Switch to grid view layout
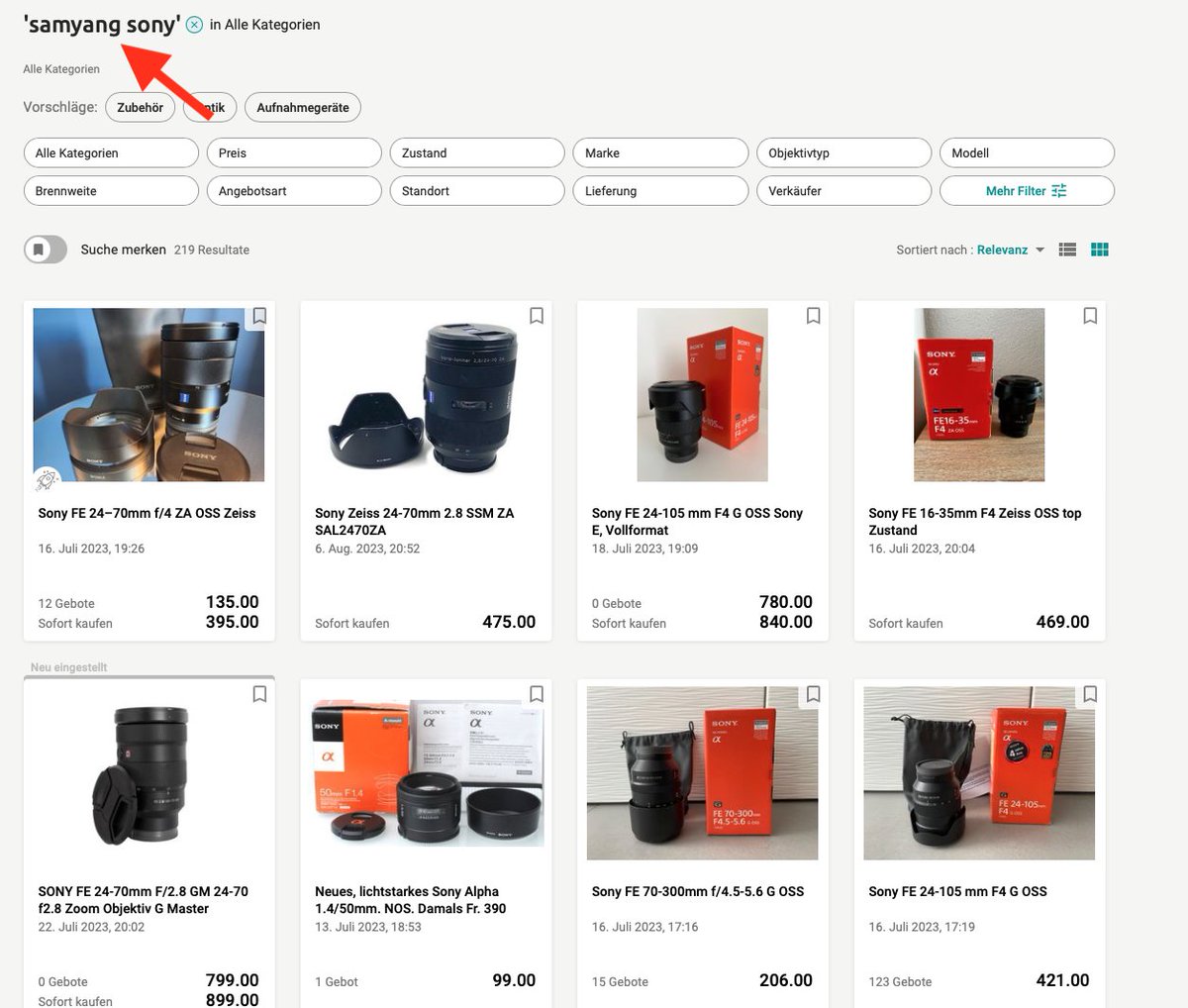 1099,250
